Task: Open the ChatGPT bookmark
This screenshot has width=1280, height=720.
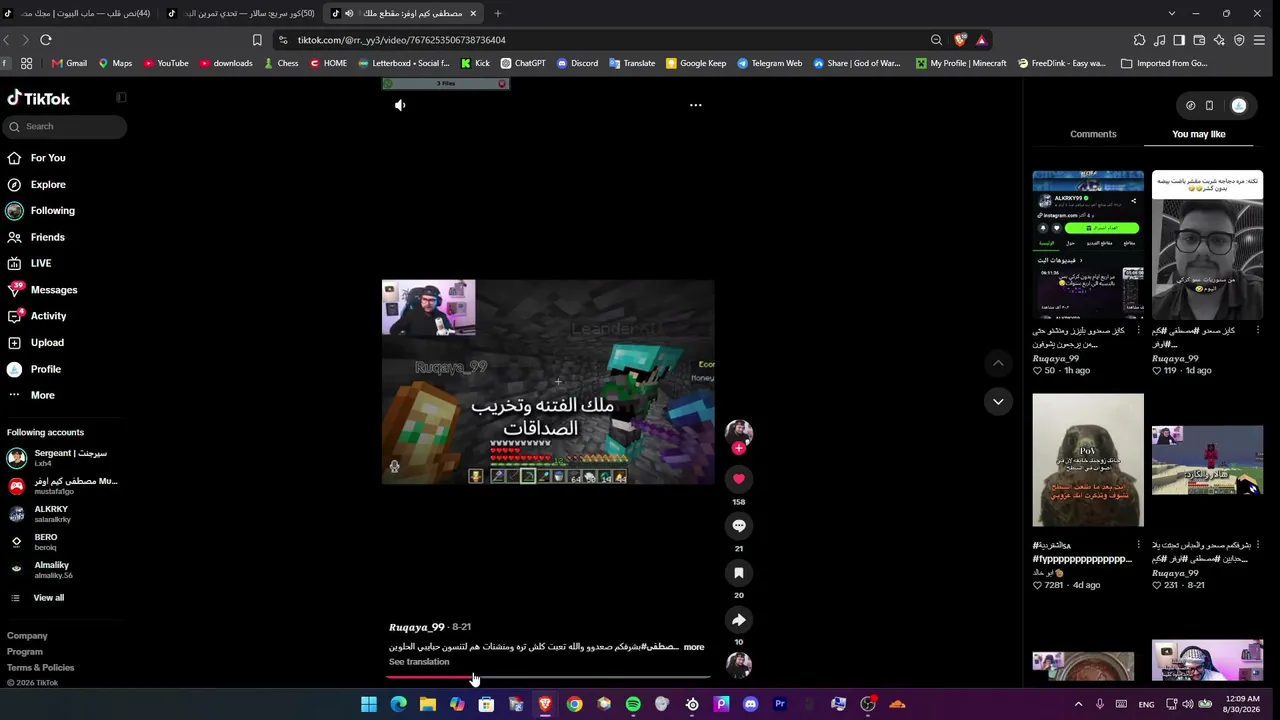Action: coord(523,63)
